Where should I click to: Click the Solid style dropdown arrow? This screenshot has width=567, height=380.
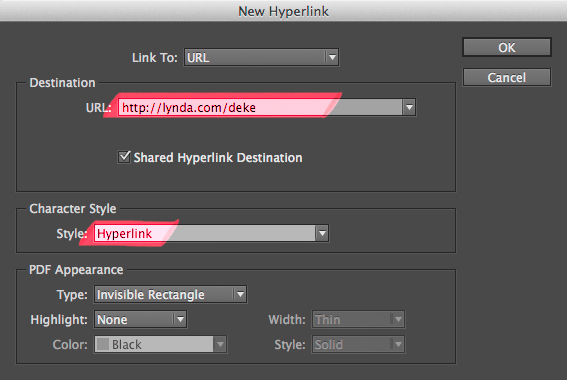pyautogui.click(x=398, y=344)
